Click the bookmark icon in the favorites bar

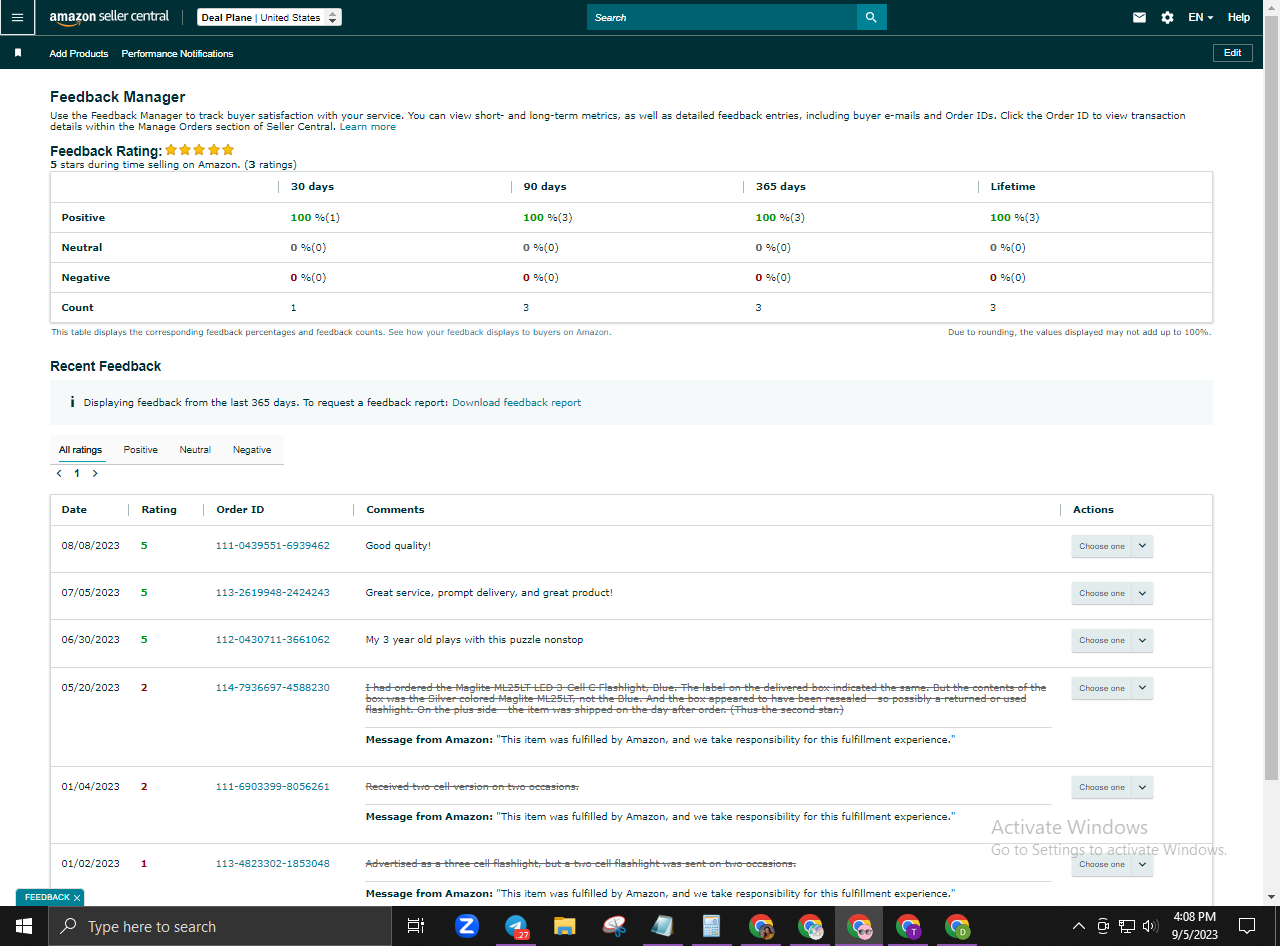[x=18, y=53]
